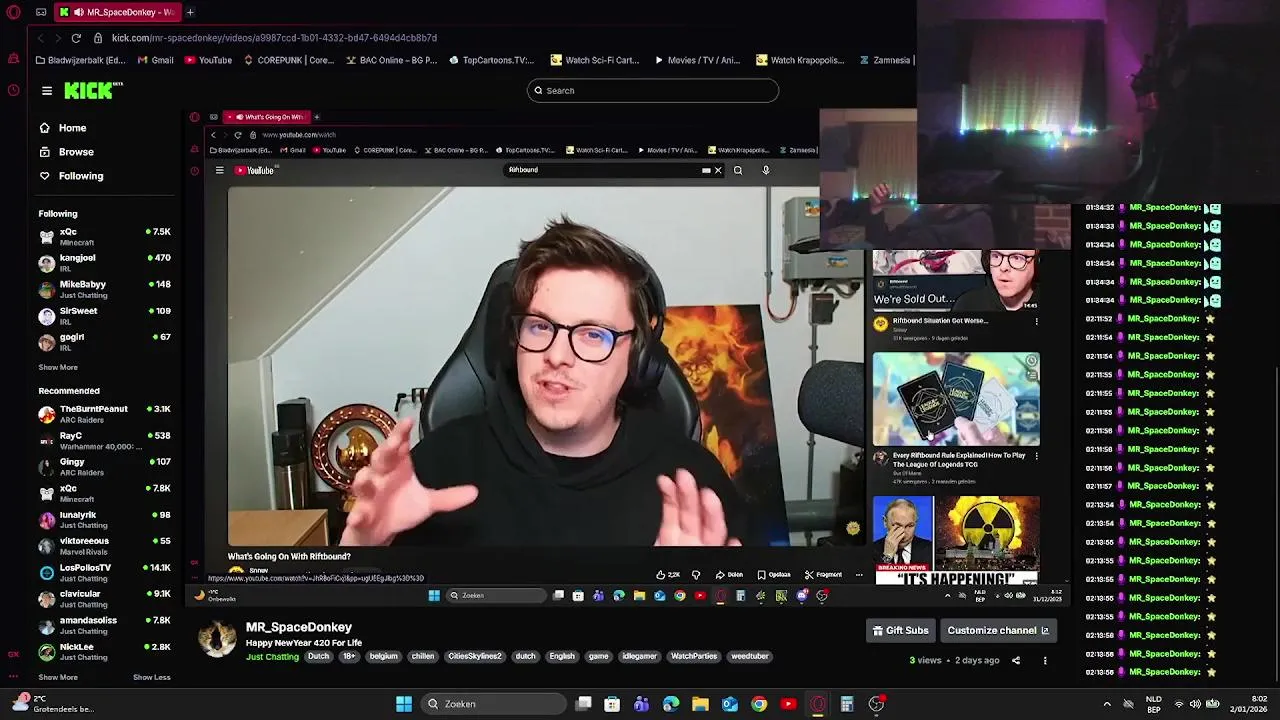Open SirSweet channel in sidebar

[104, 316]
